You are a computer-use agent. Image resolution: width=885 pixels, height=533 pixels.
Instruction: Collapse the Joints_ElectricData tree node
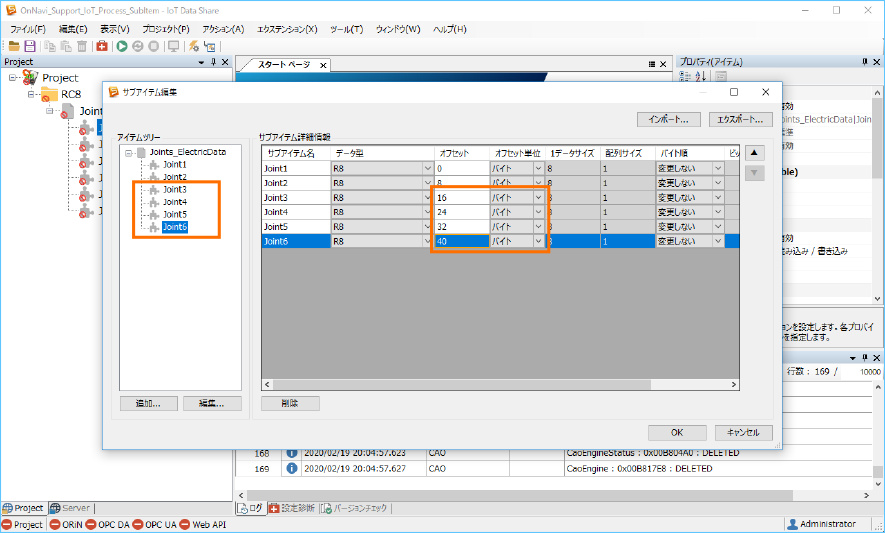point(127,152)
